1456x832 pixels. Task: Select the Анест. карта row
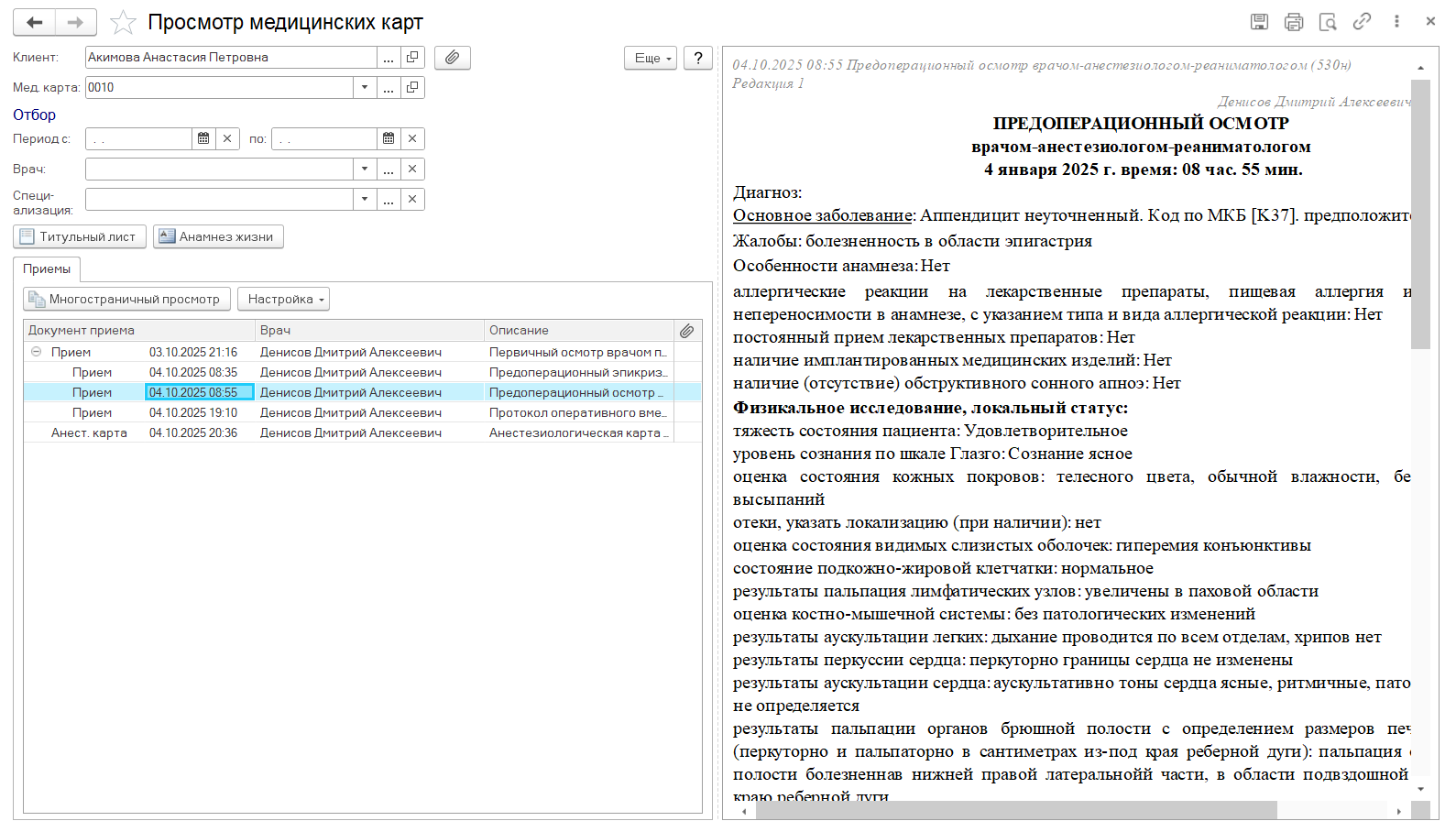click(362, 432)
